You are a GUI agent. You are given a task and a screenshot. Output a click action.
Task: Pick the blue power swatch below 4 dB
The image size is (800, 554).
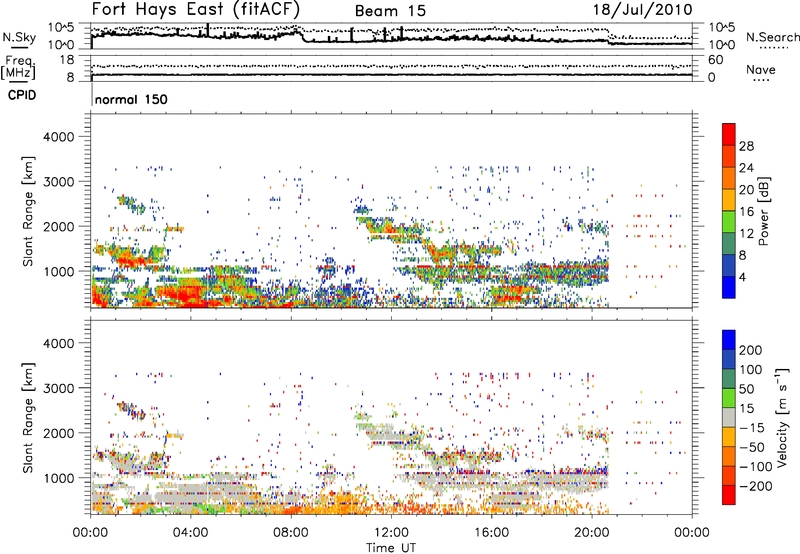pyautogui.click(x=729, y=287)
